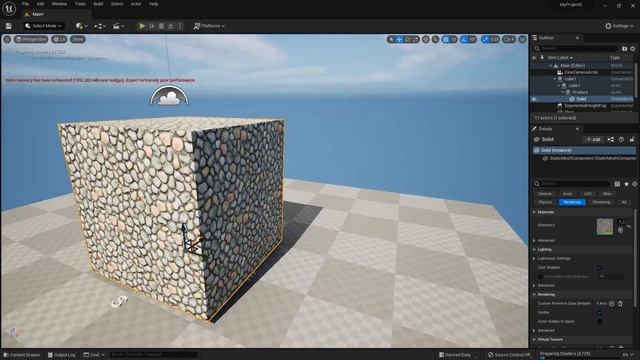Open the Window menu

point(59,4)
